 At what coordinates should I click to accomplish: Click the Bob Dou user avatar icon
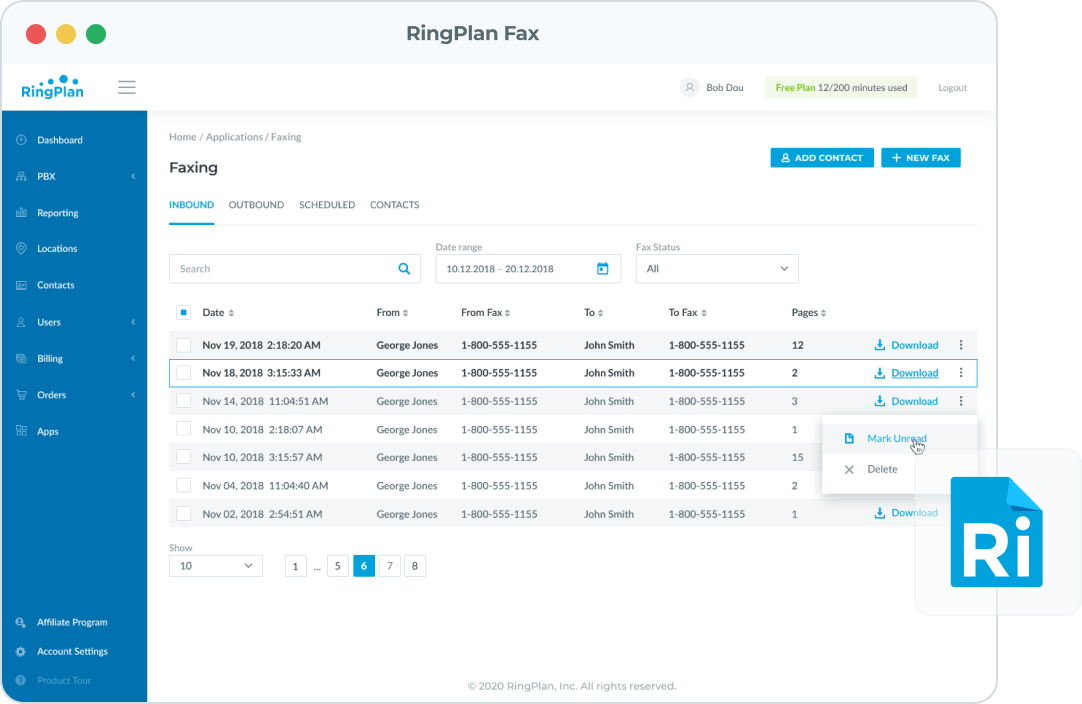click(689, 87)
